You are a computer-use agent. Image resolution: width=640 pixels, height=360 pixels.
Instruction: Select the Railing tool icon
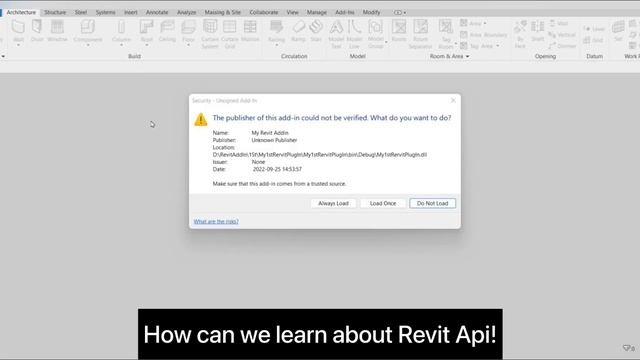(x=276, y=27)
